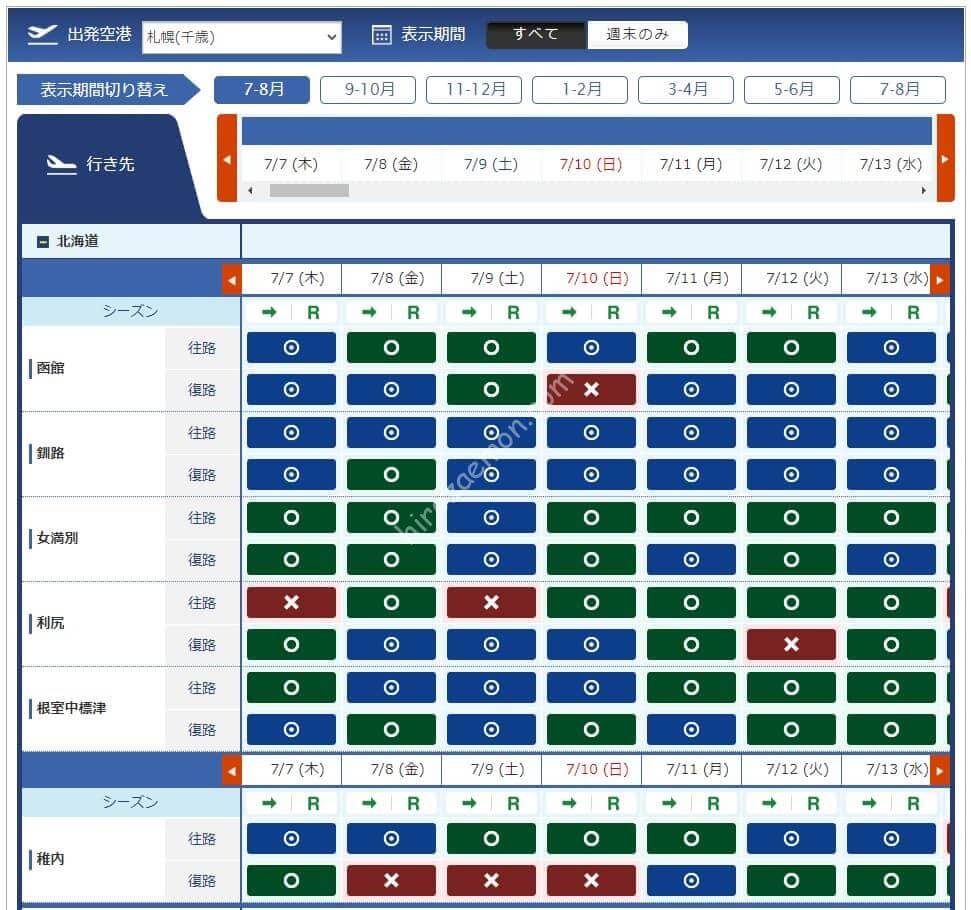Image resolution: width=971 pixels, height=910 pixels.
Task: Click the horizontal date scrollbar thumb
Action: [x=309, y=191]
